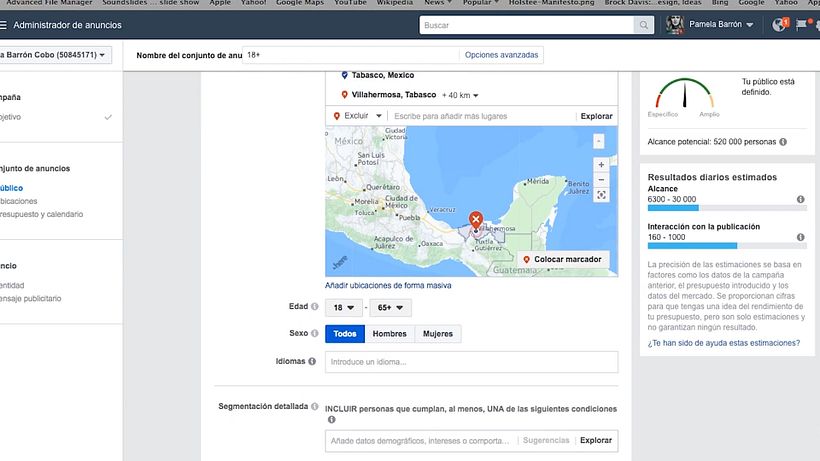The image size is (820, 461).
Task: Open Identidad in the sidebar
Action: tap(12, 285)
